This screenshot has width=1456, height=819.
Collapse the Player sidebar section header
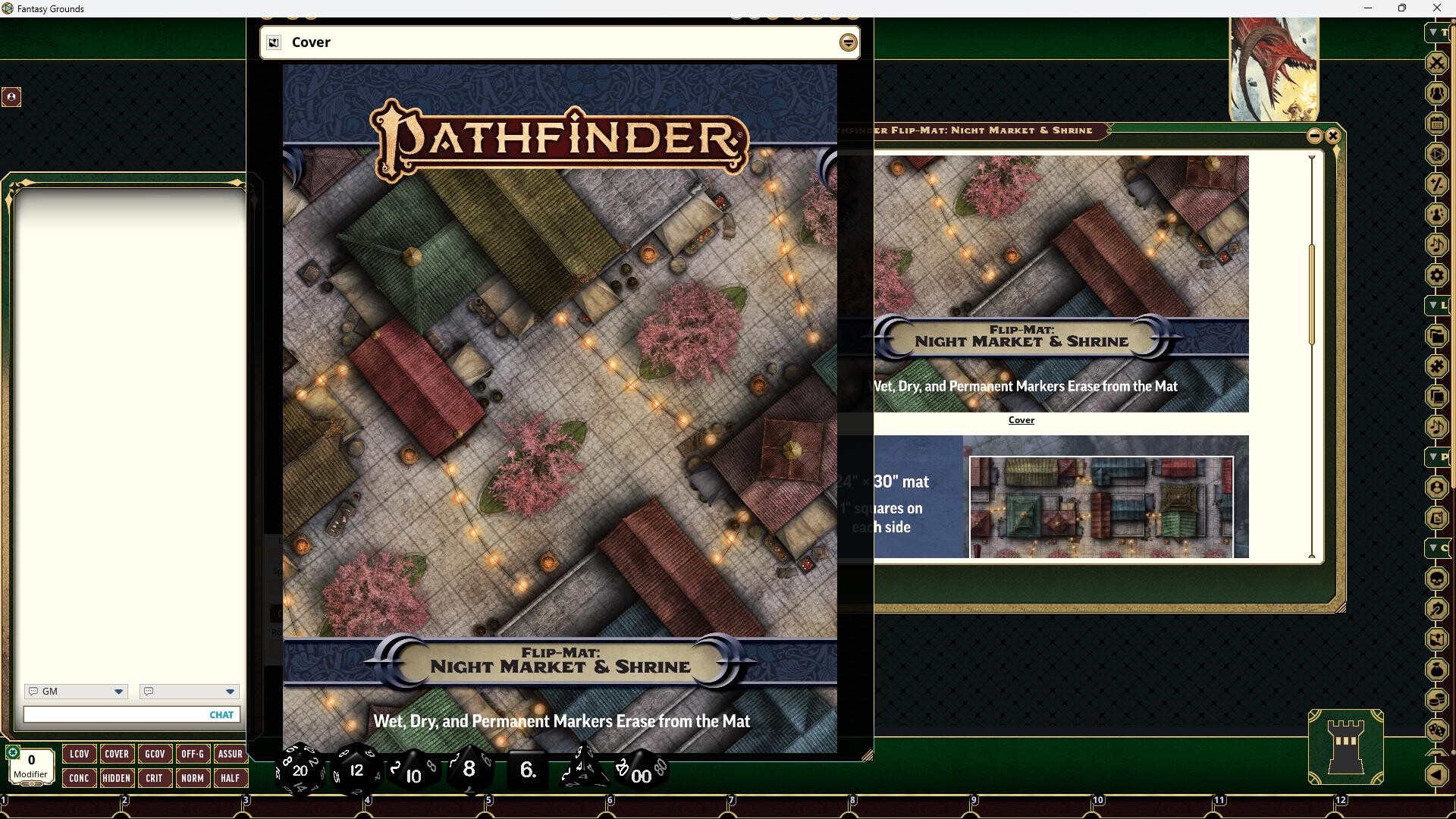coord(1437,457)
